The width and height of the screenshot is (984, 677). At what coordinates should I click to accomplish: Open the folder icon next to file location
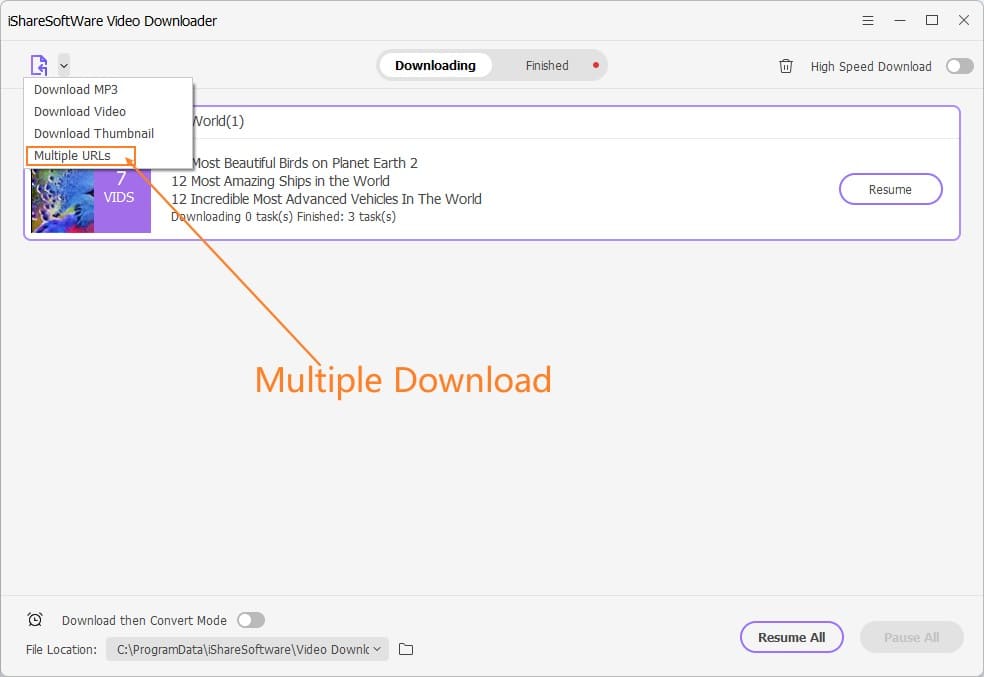pos(405,649)
